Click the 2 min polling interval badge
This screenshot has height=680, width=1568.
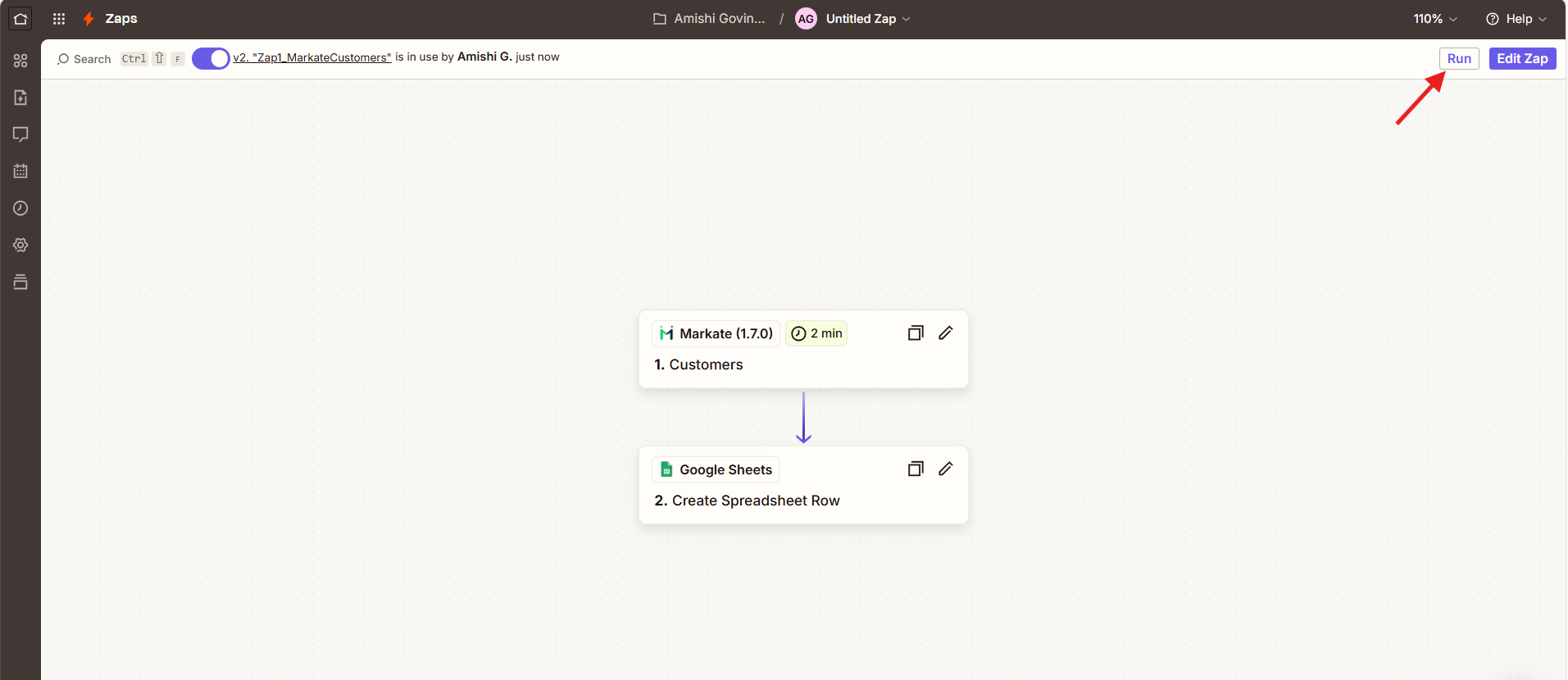coord(816,333)
